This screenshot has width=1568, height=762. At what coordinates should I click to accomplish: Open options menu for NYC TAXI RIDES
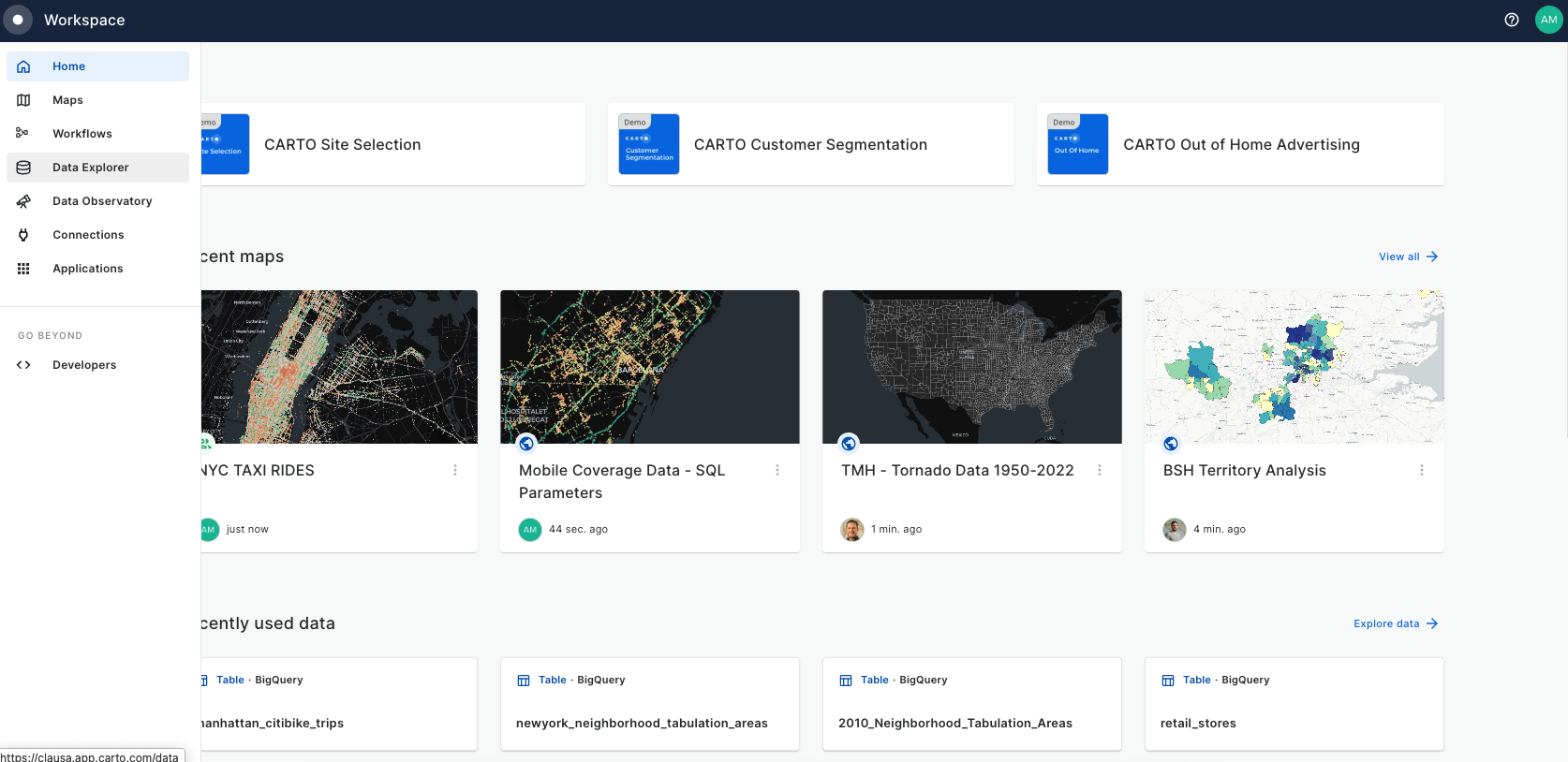pyautogui.click(x=455, y=470)
